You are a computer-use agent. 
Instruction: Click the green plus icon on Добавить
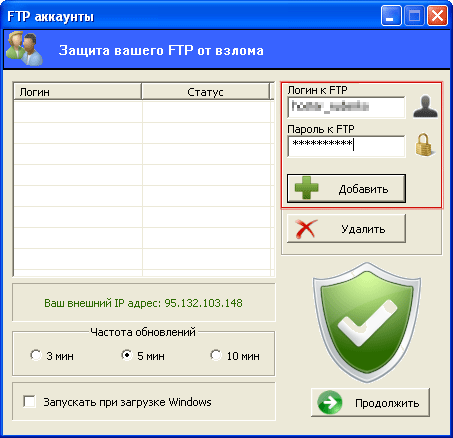point(306,188)
